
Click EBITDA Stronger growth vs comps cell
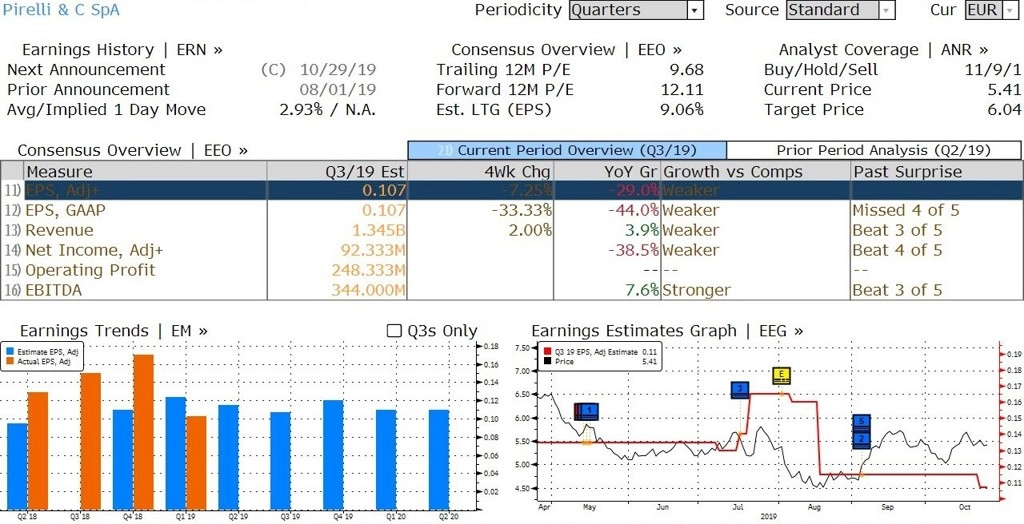point(697,290)
